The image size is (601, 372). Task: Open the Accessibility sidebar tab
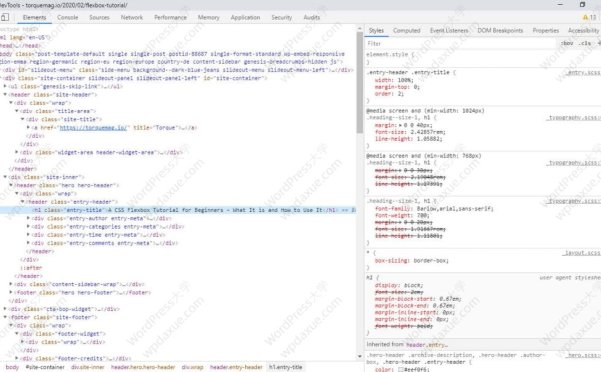(583, 31)
